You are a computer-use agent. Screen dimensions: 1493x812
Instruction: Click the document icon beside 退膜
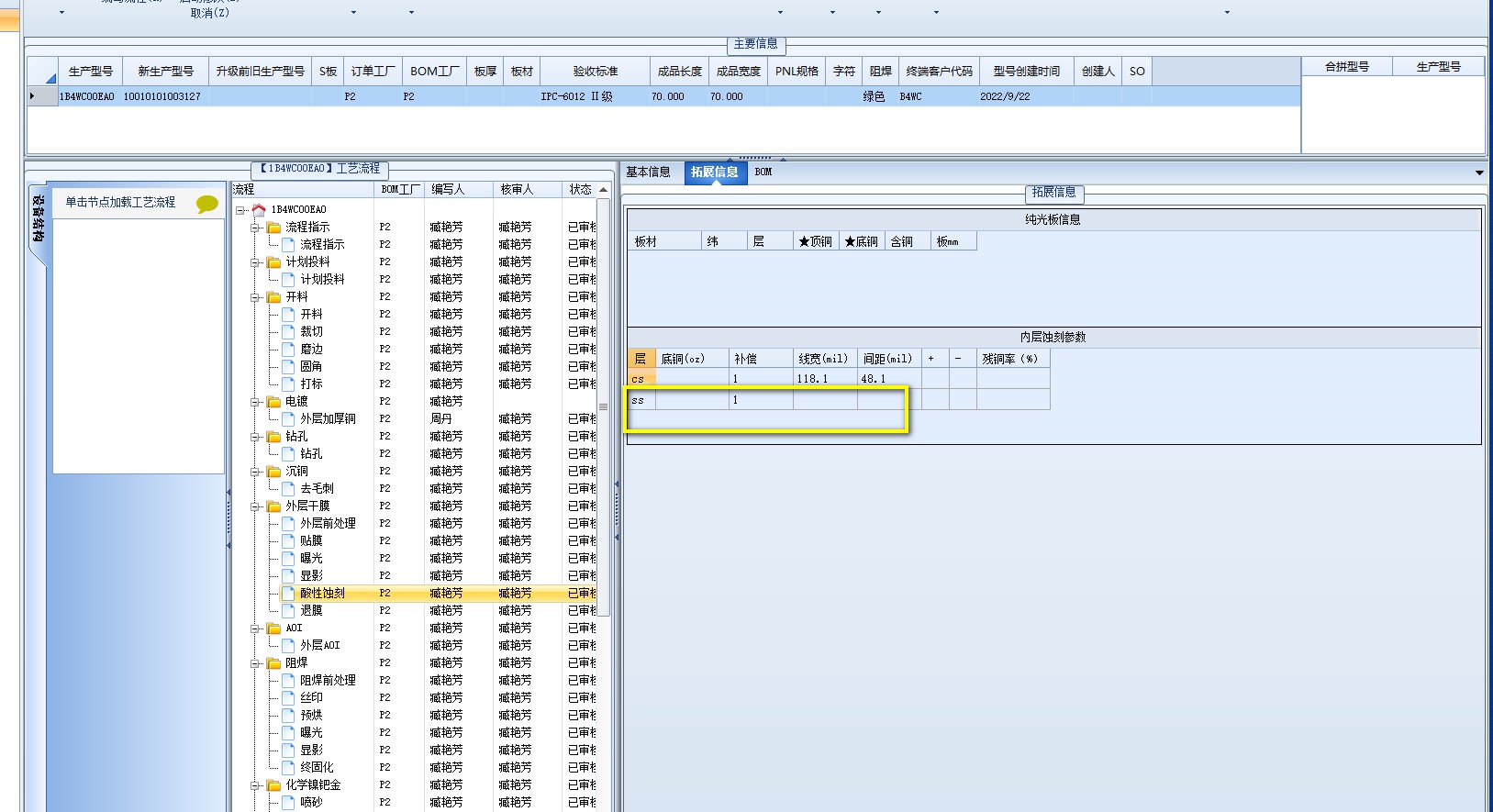pyautogui.click(x=288, y=611)
